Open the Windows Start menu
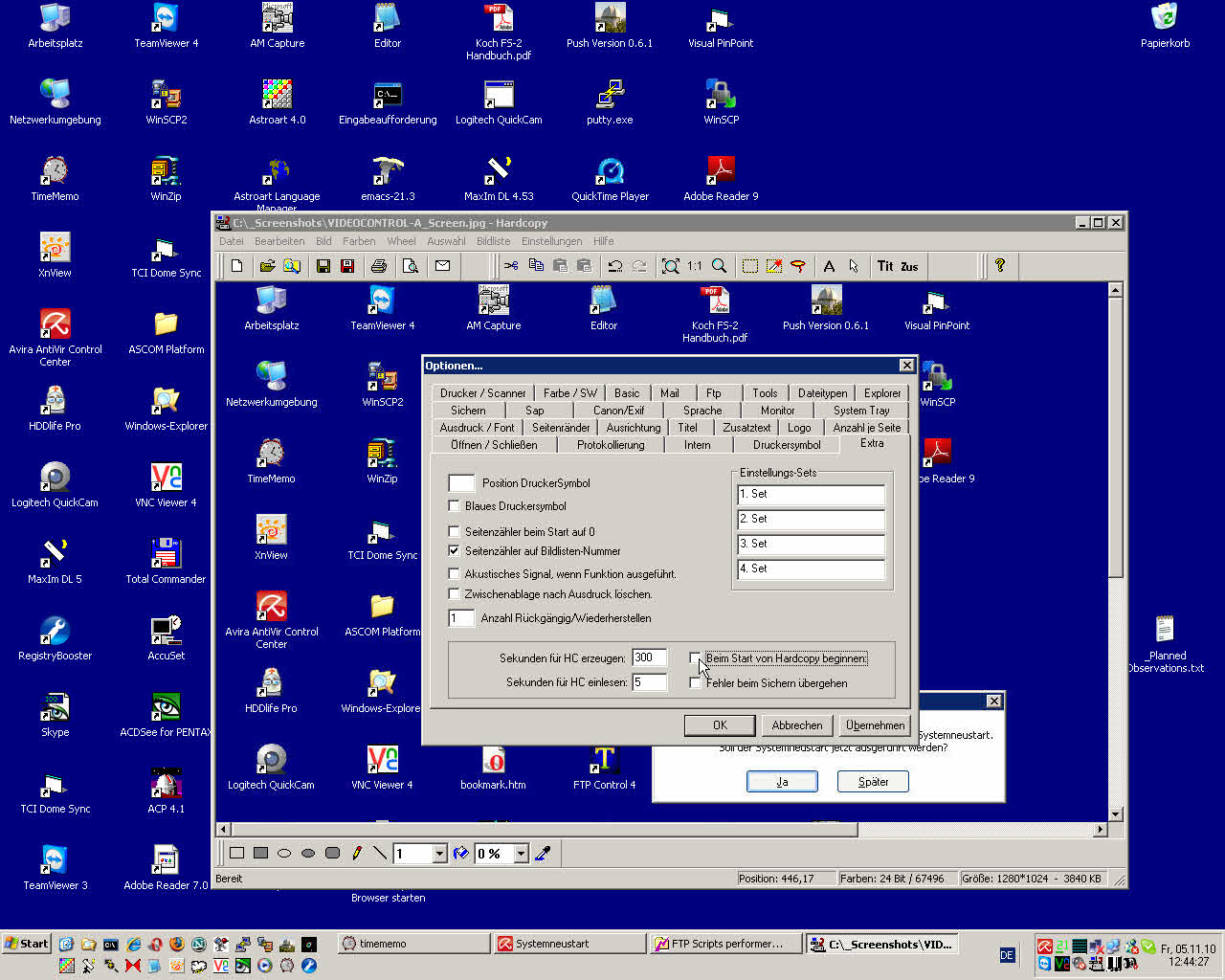Viewport: 1225px width, 980px height. point(27,944)
